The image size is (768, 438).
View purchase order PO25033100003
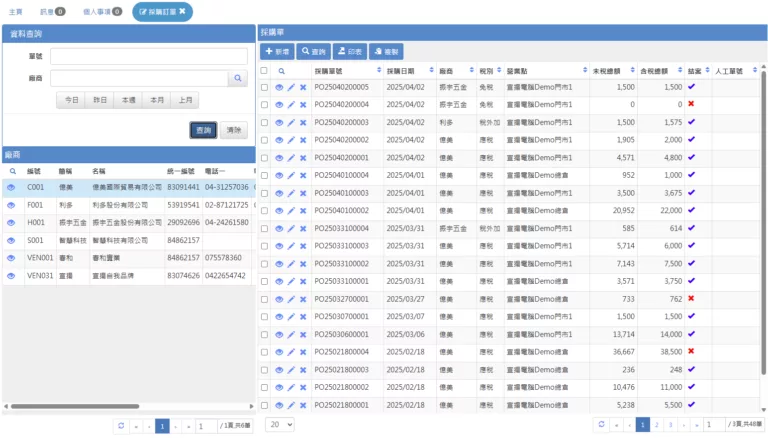[279, 246]
